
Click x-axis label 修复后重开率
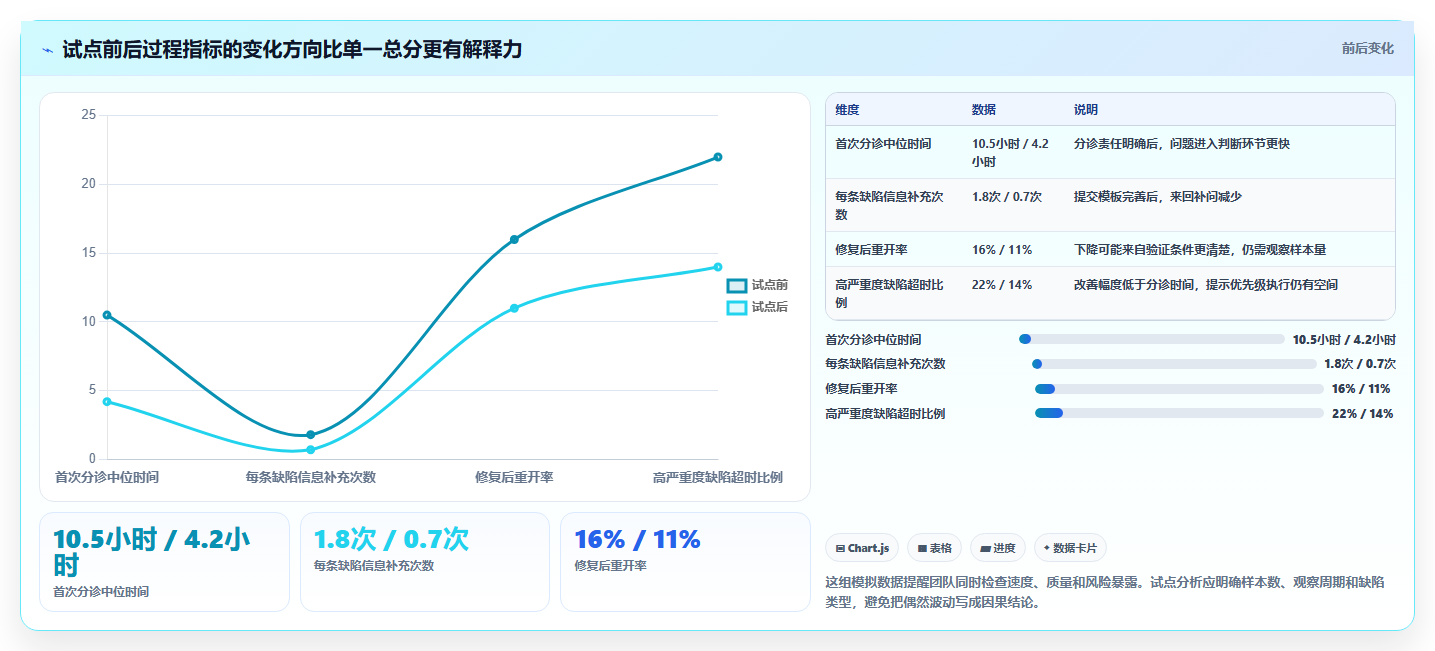click(x=514, y=477)
